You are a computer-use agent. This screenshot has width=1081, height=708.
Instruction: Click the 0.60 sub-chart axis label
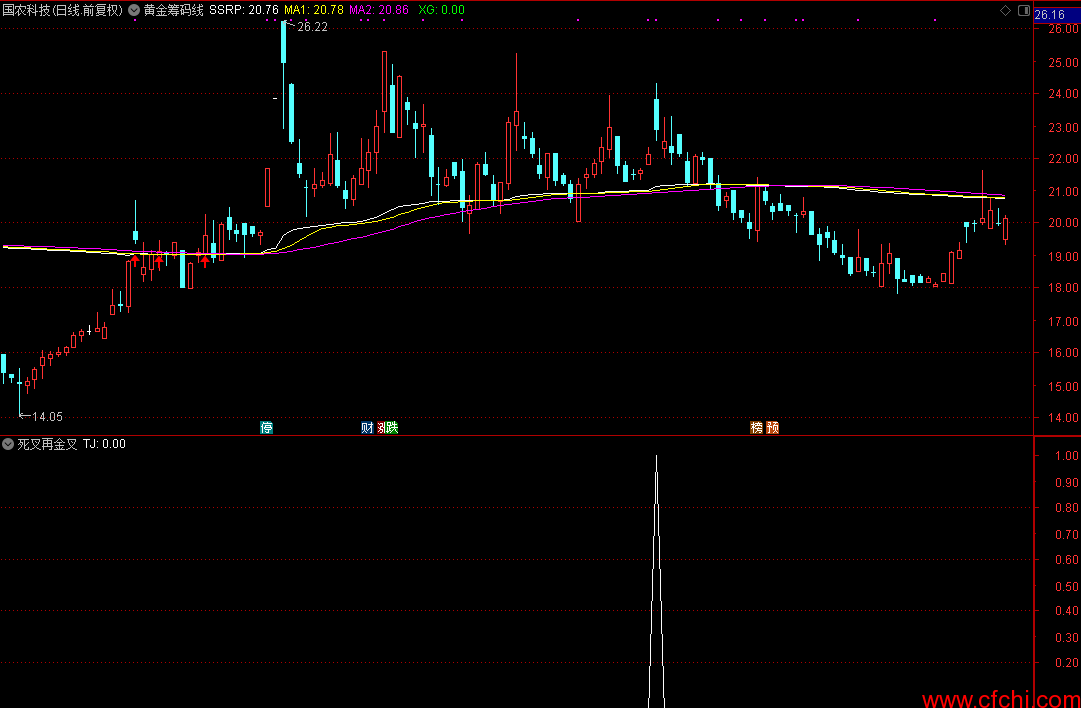coord(1067,560)
